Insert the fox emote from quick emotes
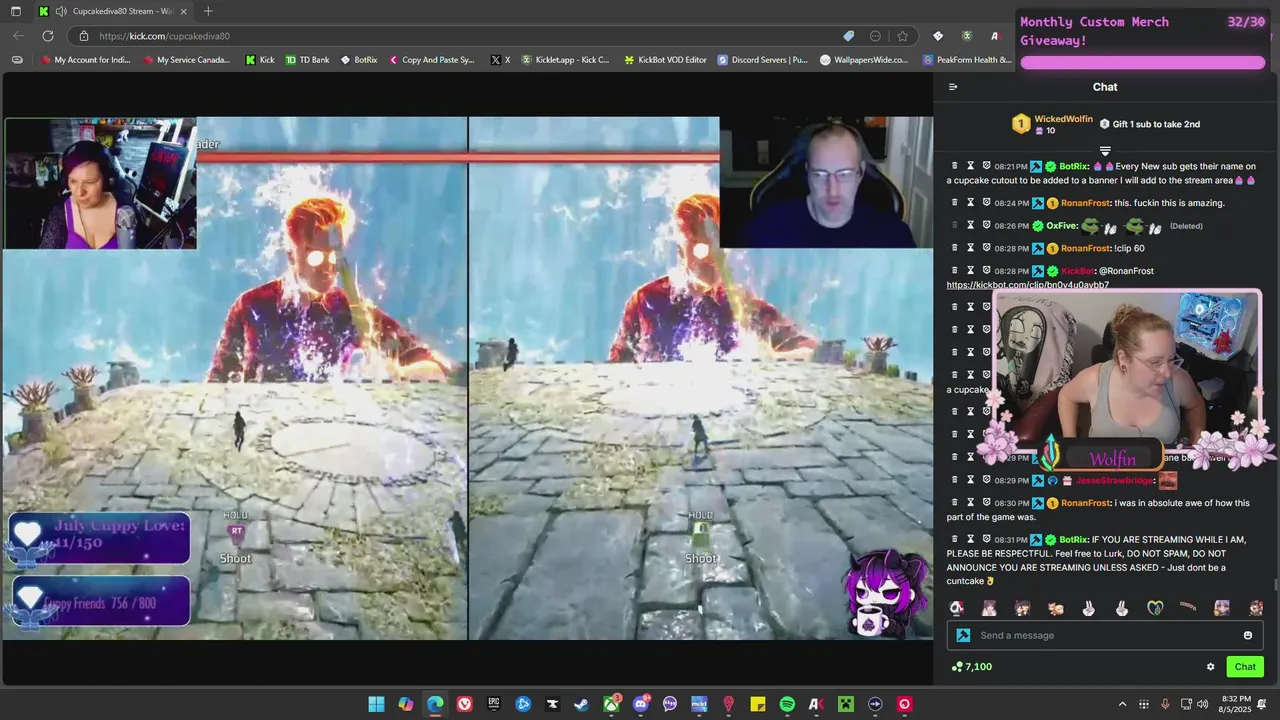The width and height of the screenshot is (1280, 720). tap(1055, 608)
